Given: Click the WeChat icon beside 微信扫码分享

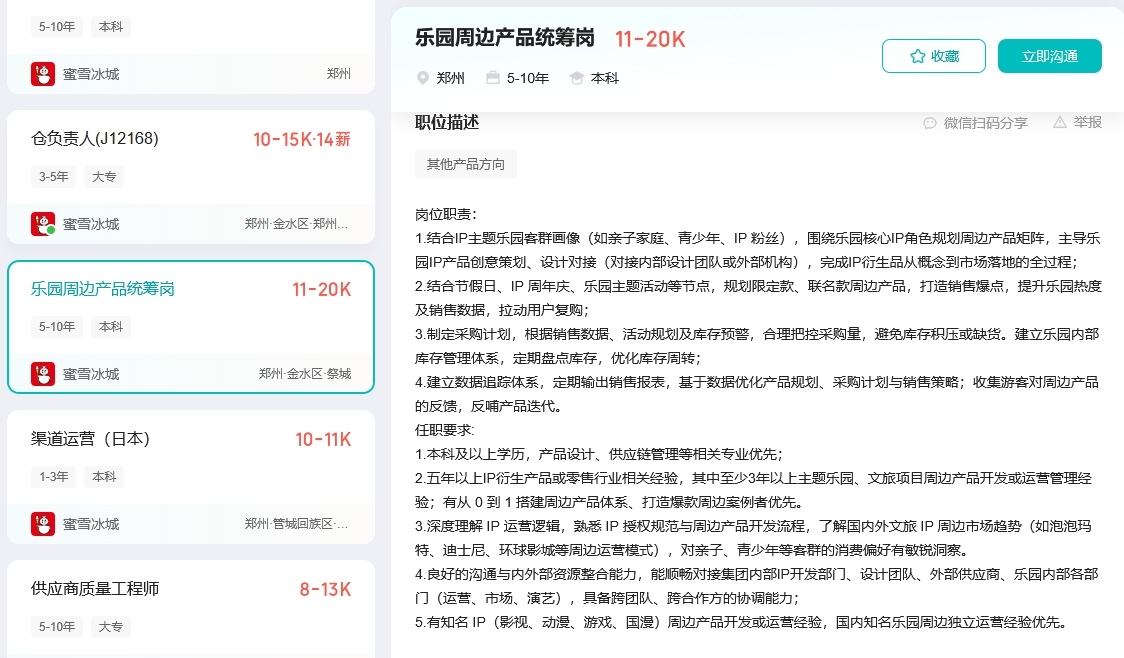Looking at the screenshot, I should 930,123.
